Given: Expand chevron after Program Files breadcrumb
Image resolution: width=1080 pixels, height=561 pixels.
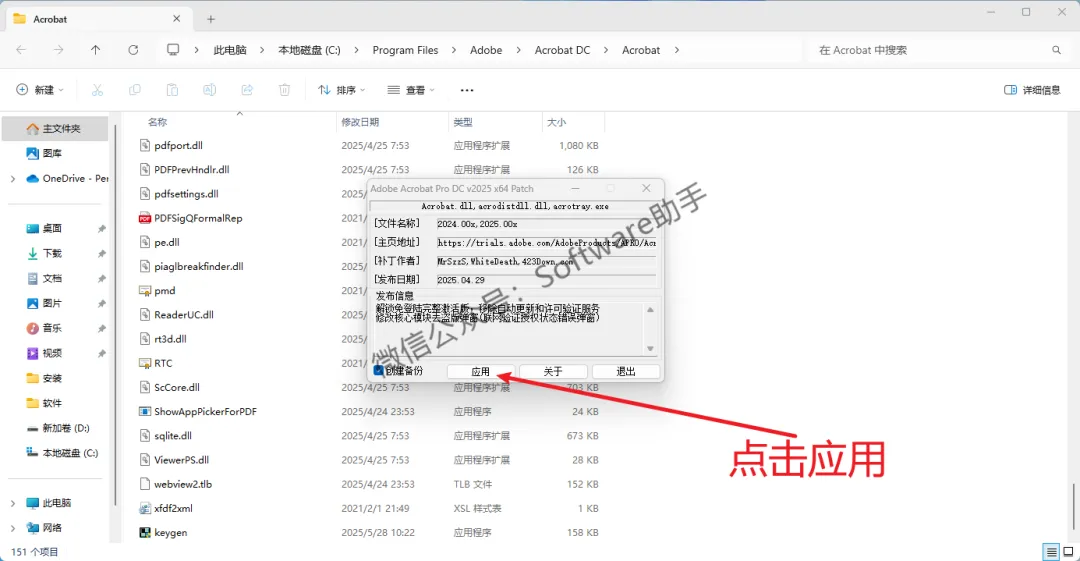Looking at the screenshot, I should coord(454,50).
